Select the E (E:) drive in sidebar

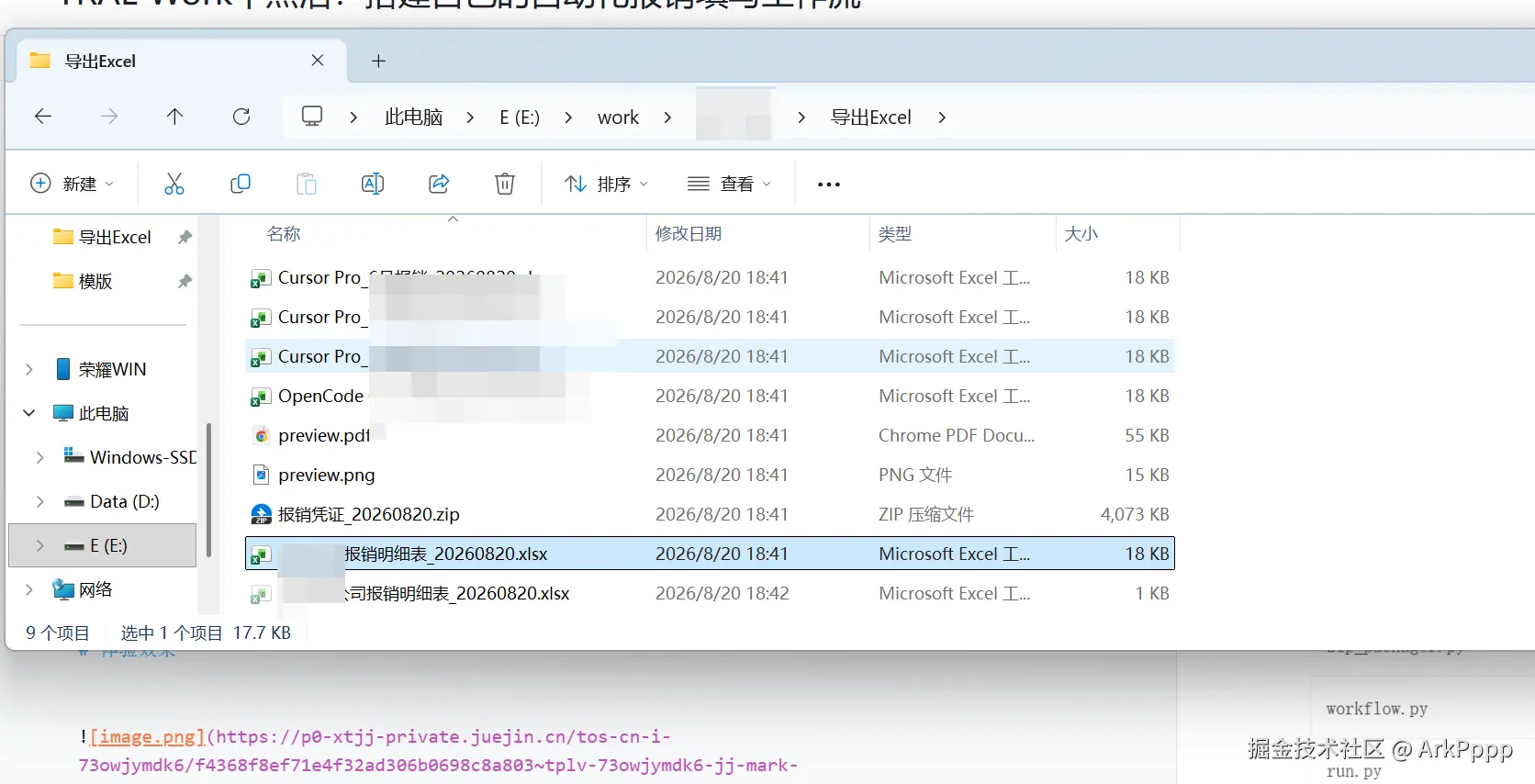(x=103, y=545)
